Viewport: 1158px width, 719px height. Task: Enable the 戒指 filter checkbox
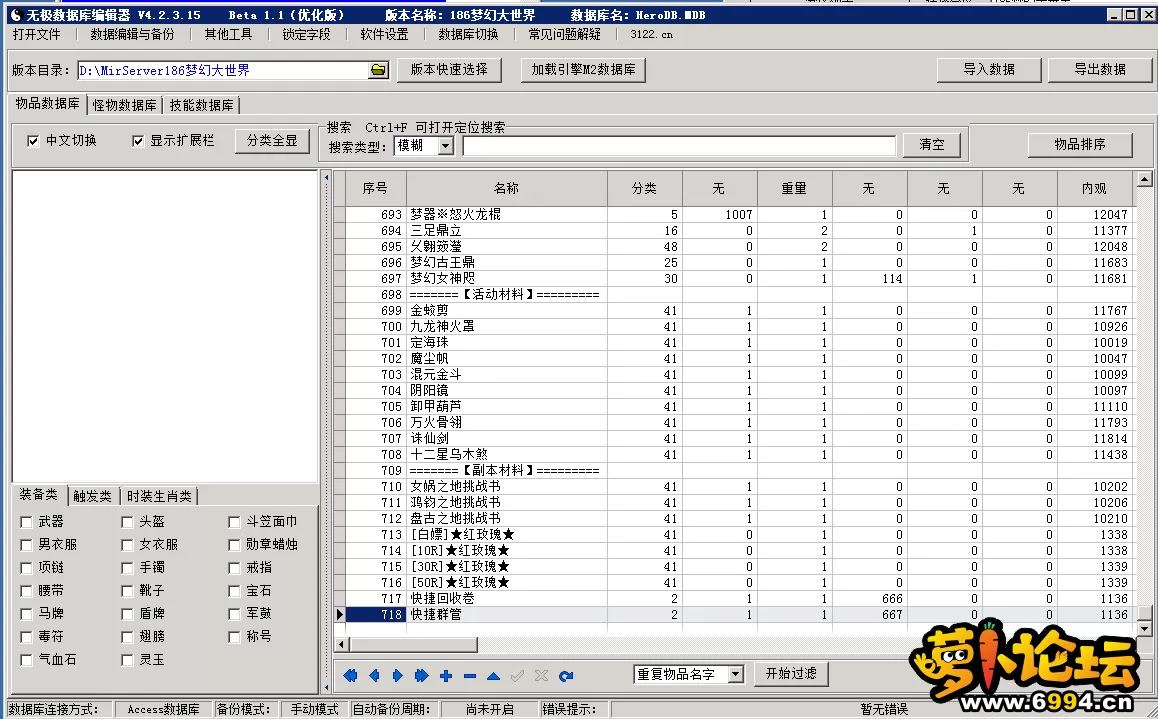[234, 568]
